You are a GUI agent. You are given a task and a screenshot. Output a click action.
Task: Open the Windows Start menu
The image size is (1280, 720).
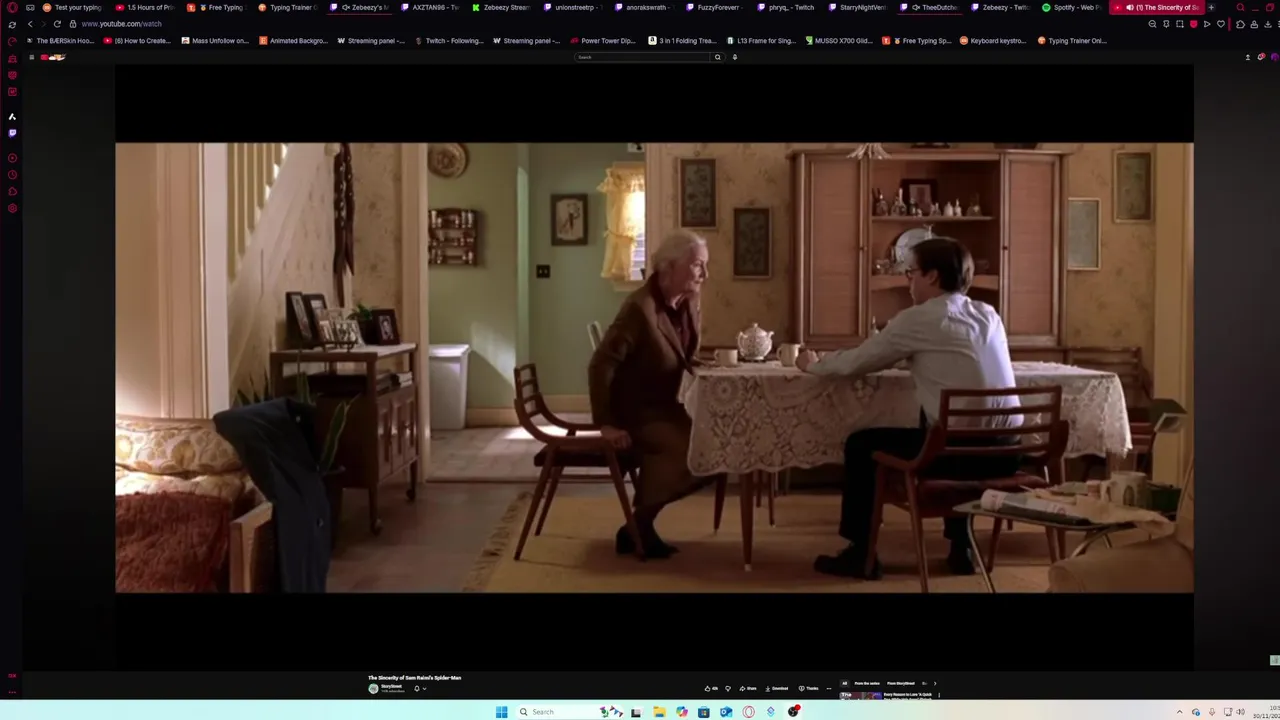(501, 712)
